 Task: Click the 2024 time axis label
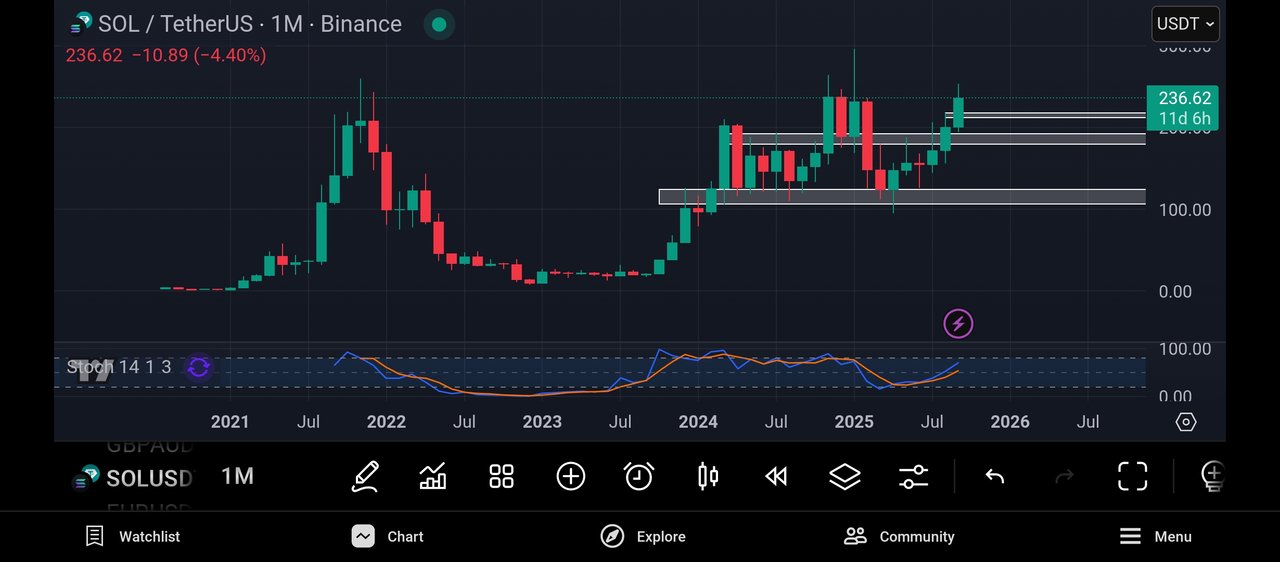698,422
